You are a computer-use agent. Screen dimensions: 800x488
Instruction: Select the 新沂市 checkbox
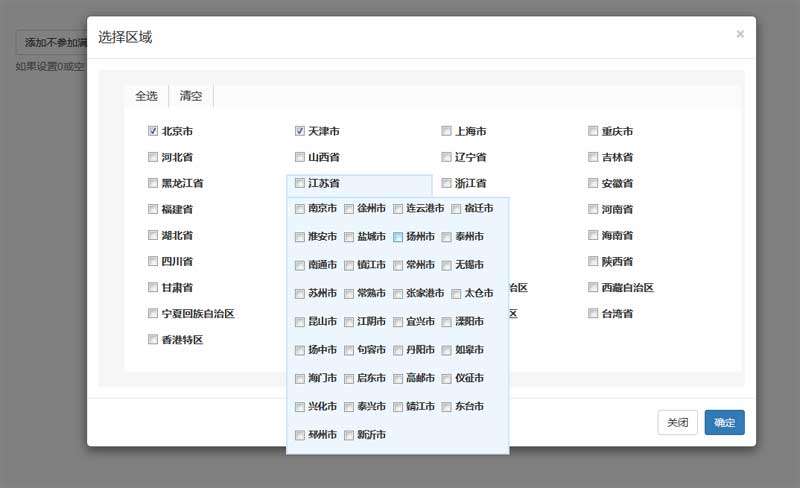point(349,435)
